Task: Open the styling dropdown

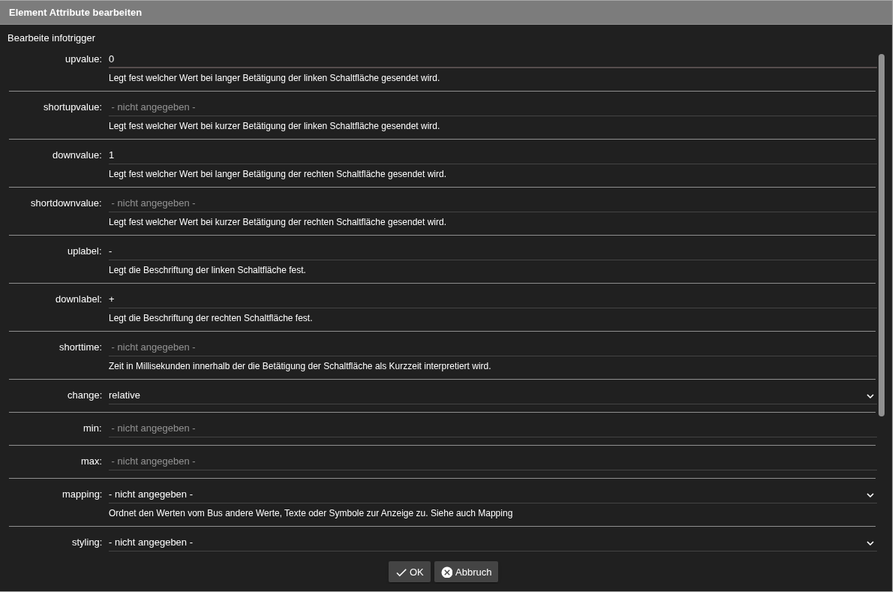Action: [492, 542]
